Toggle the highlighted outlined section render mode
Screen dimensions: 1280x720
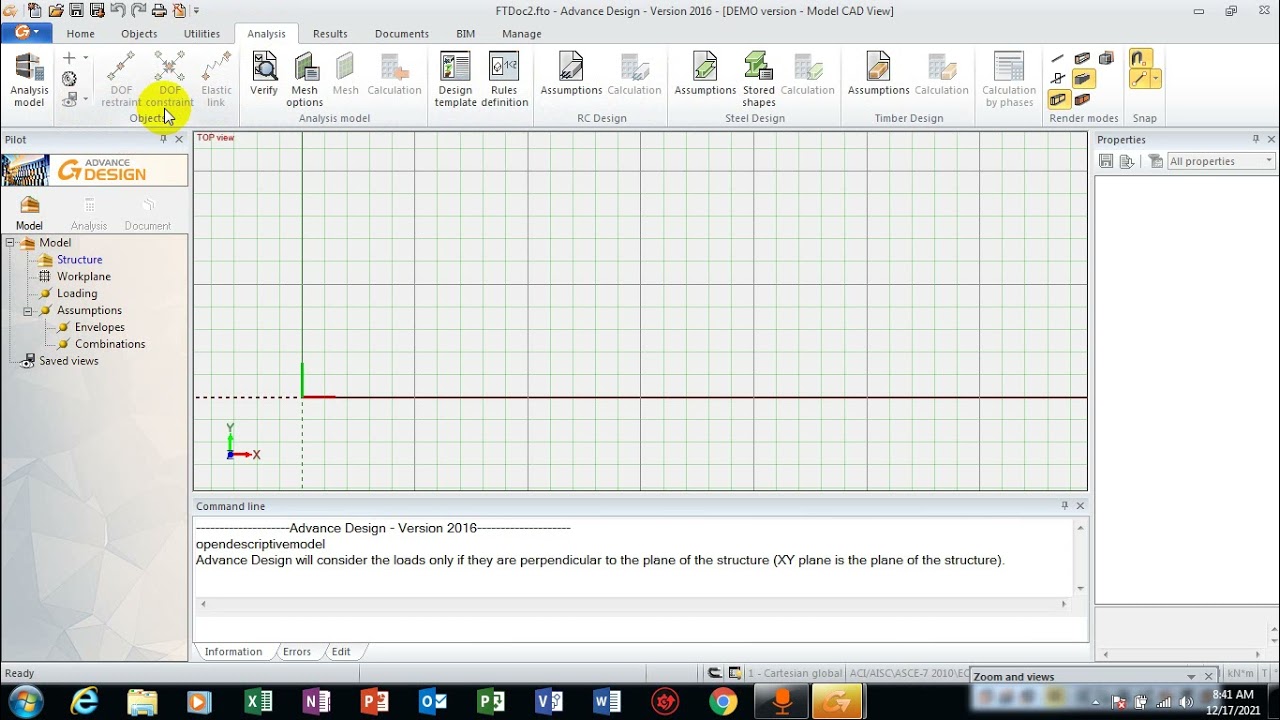[1059, 99]
